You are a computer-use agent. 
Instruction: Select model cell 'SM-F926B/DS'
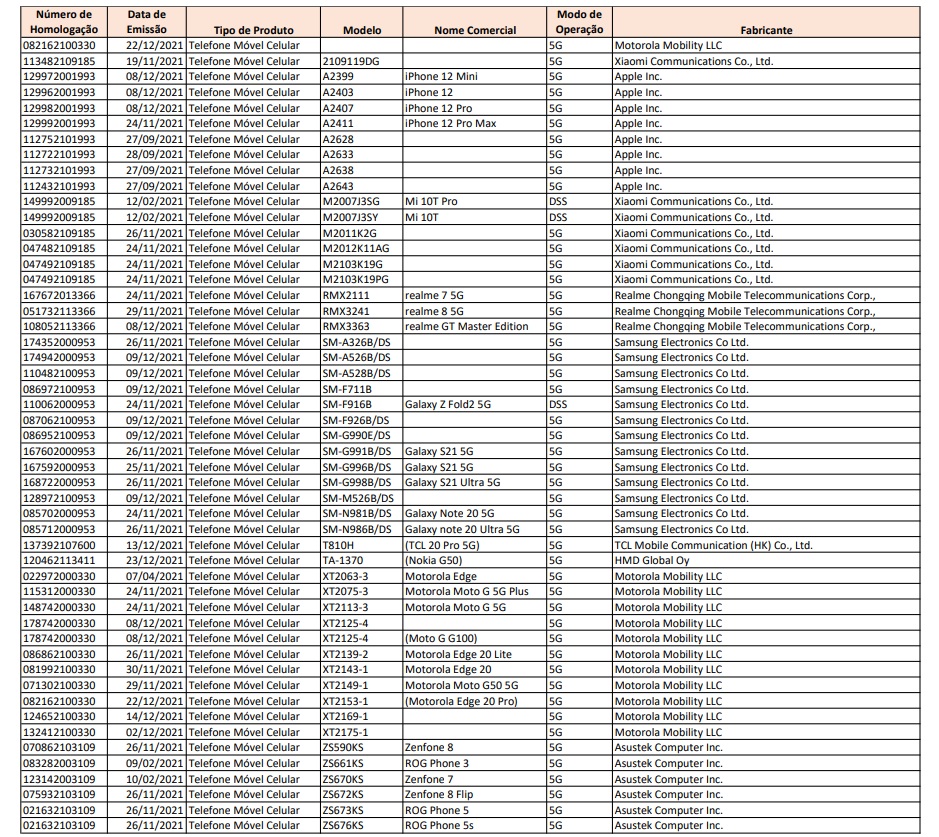[x=362, y=420]
